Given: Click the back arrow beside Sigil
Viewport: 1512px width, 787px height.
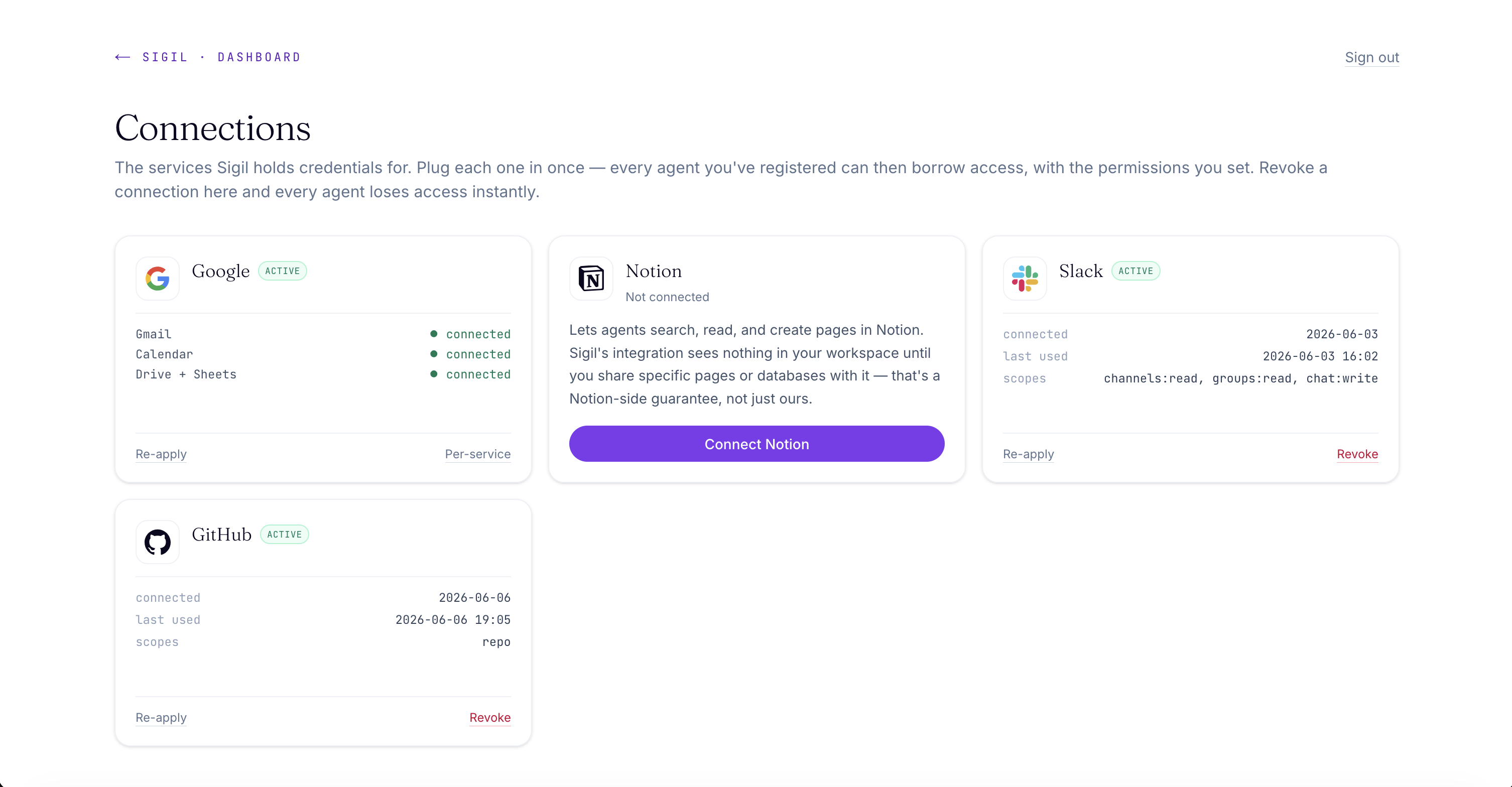Looking at the screenshot, I should 122,57.
